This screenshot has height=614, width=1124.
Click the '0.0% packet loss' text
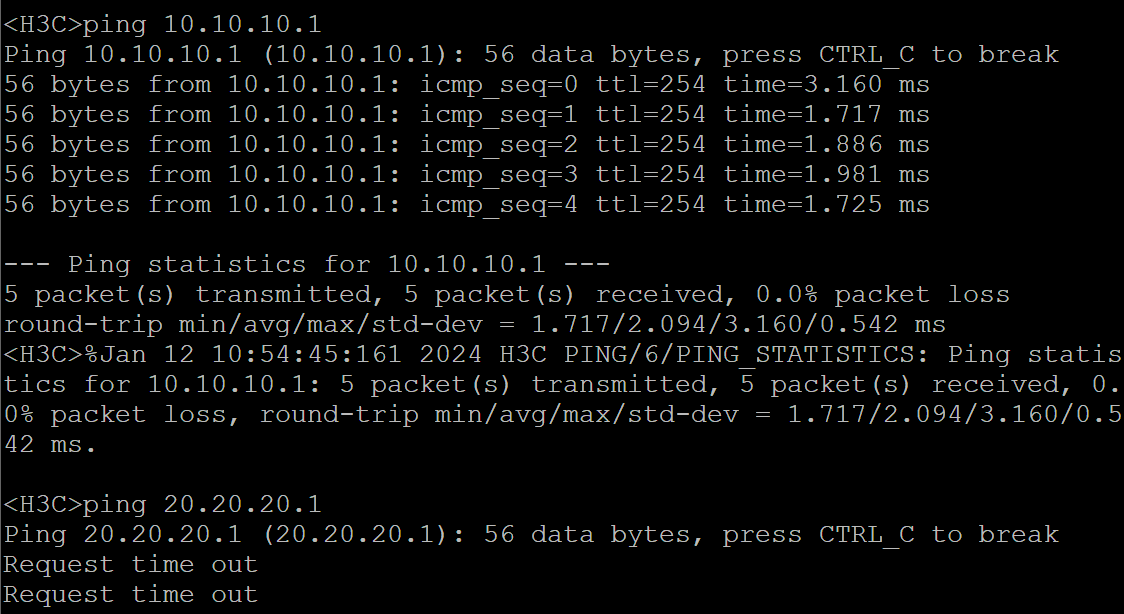click(x=882, y=294)
